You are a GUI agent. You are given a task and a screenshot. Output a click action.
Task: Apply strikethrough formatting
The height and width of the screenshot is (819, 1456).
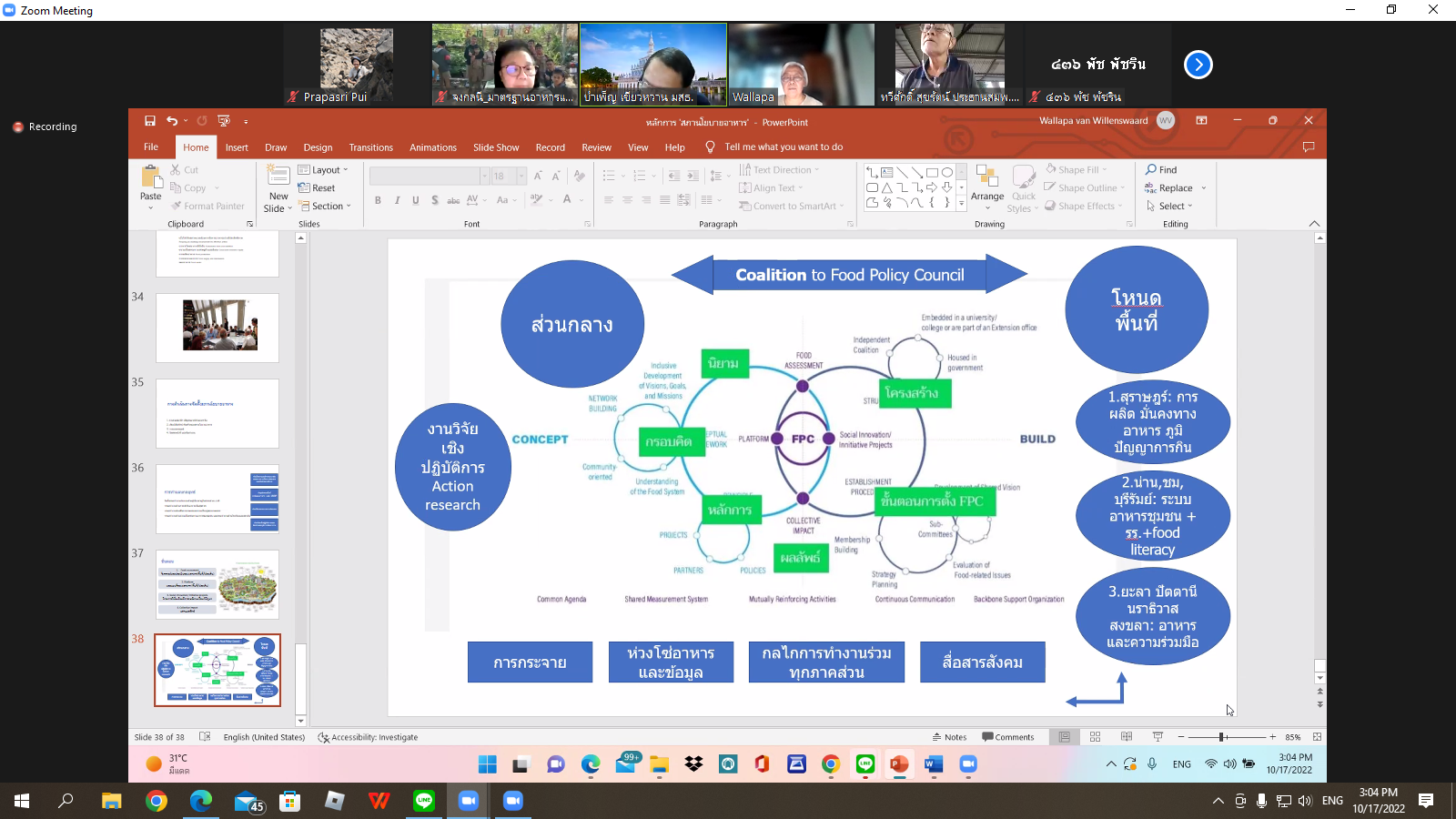click(x=454, y=199)
